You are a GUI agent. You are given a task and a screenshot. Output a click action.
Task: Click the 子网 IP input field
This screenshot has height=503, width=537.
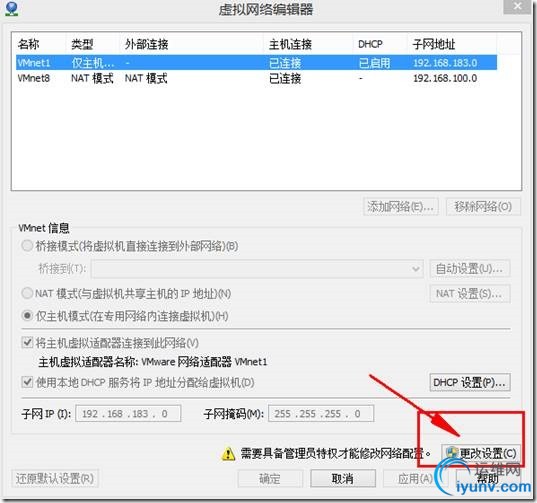coord(128,414)
